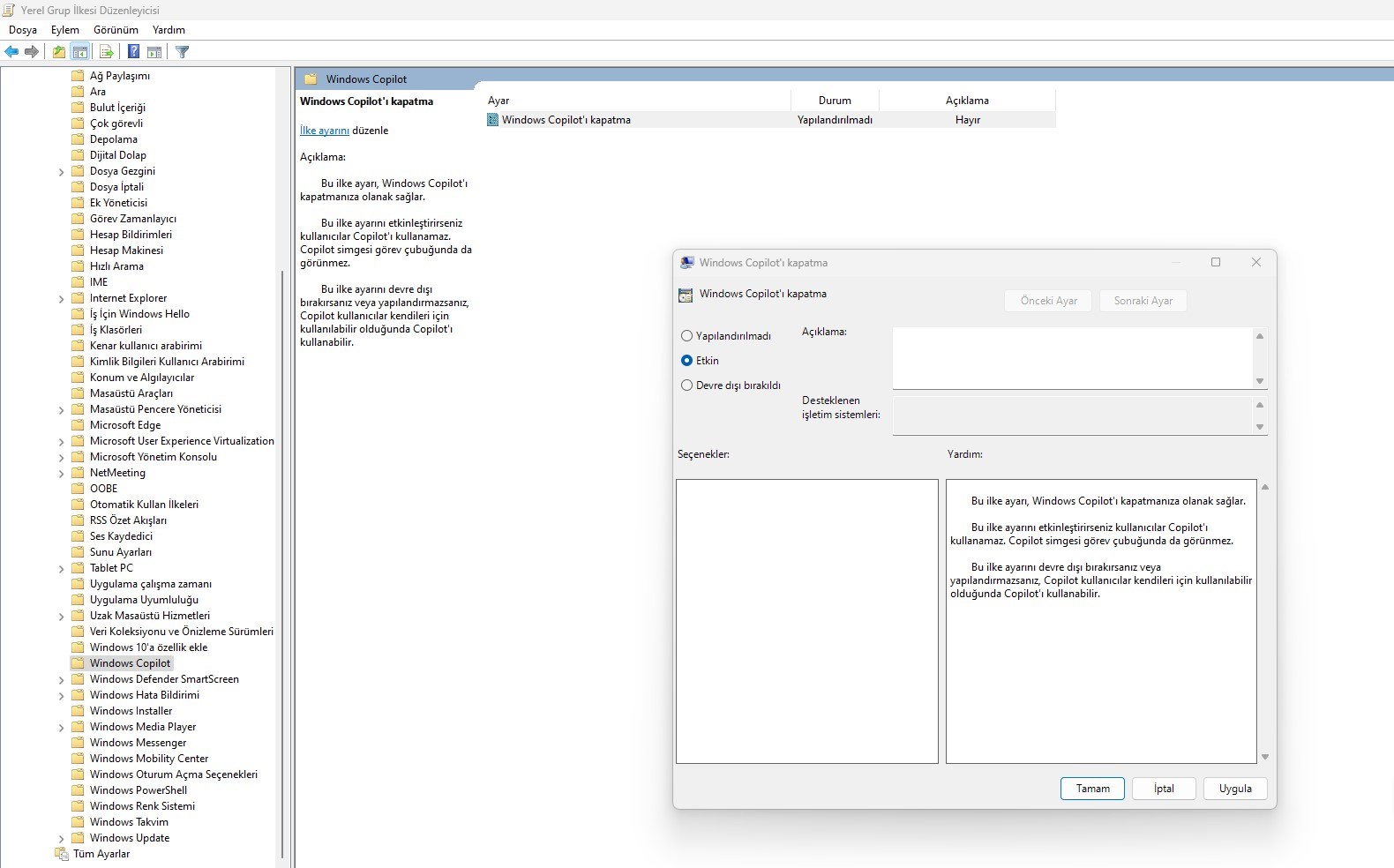The width and height of the screenshot is (1394, 868).
Task: Expand the Uzak Masaüstü Hizmetleri node
Action: pos(61,617)
